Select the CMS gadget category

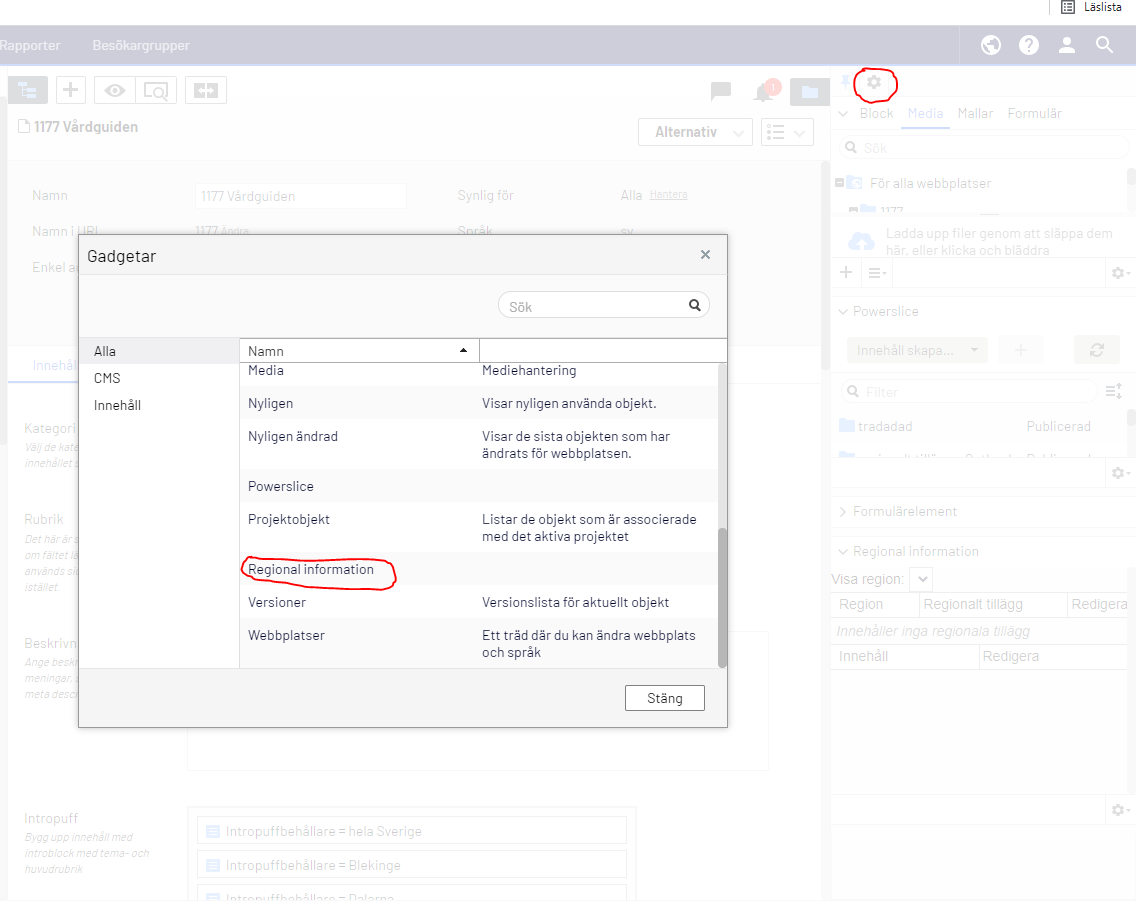[107, 378]
